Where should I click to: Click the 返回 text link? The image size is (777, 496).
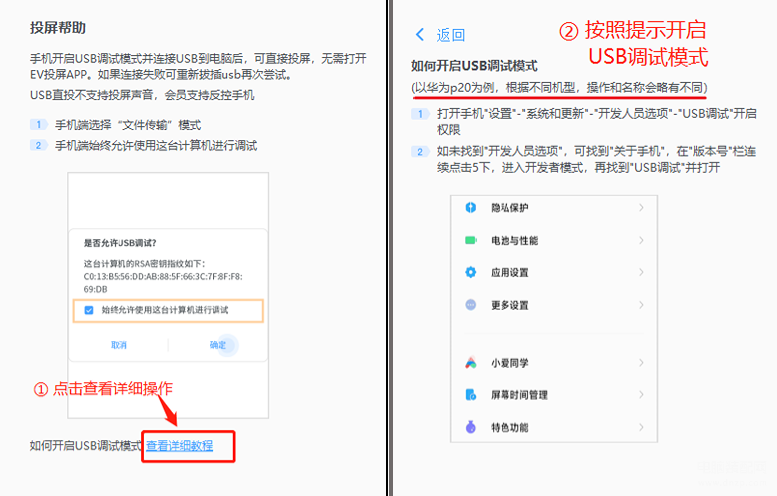[451, 35]
